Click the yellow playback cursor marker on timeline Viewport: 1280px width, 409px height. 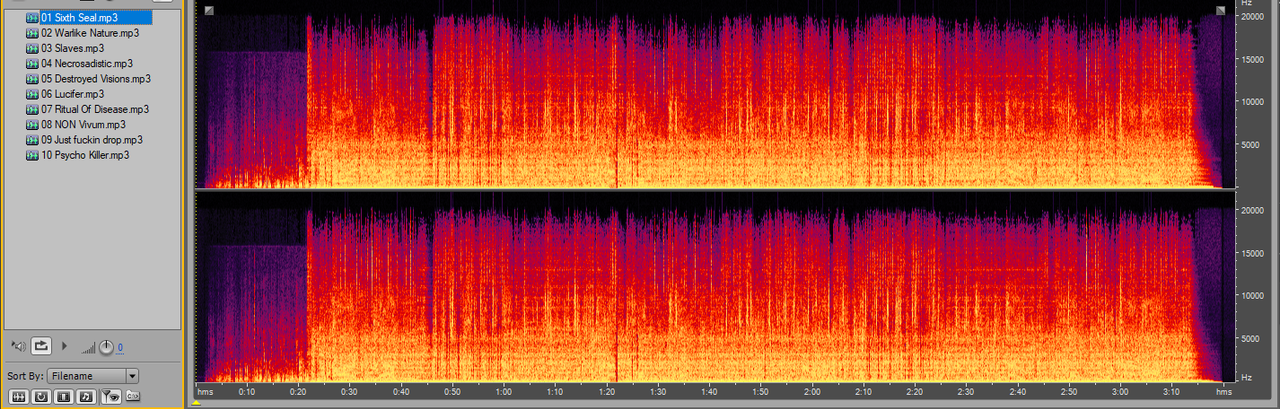pyautogui.click(x=196, y=403)
